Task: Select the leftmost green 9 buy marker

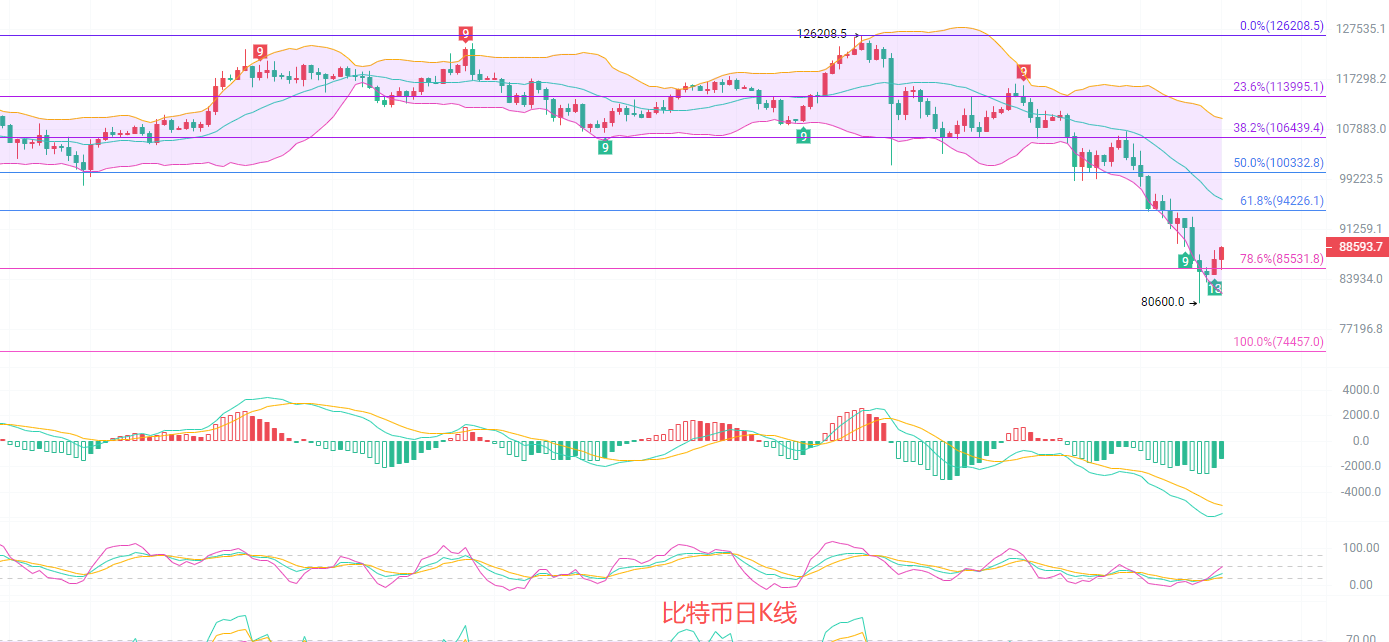Action: (605, 147)
